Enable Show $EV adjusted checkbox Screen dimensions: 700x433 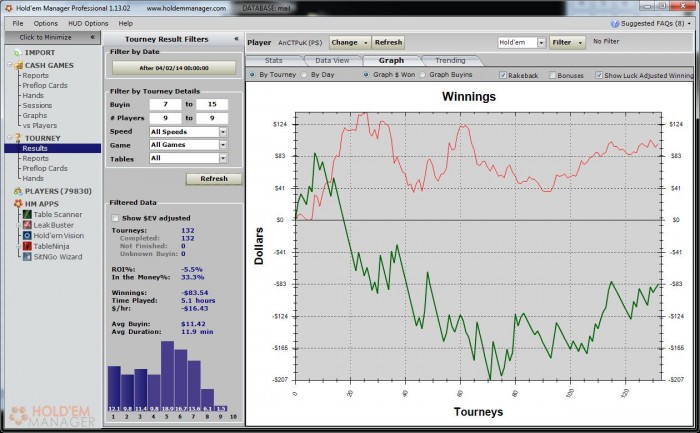pos(115,218)
